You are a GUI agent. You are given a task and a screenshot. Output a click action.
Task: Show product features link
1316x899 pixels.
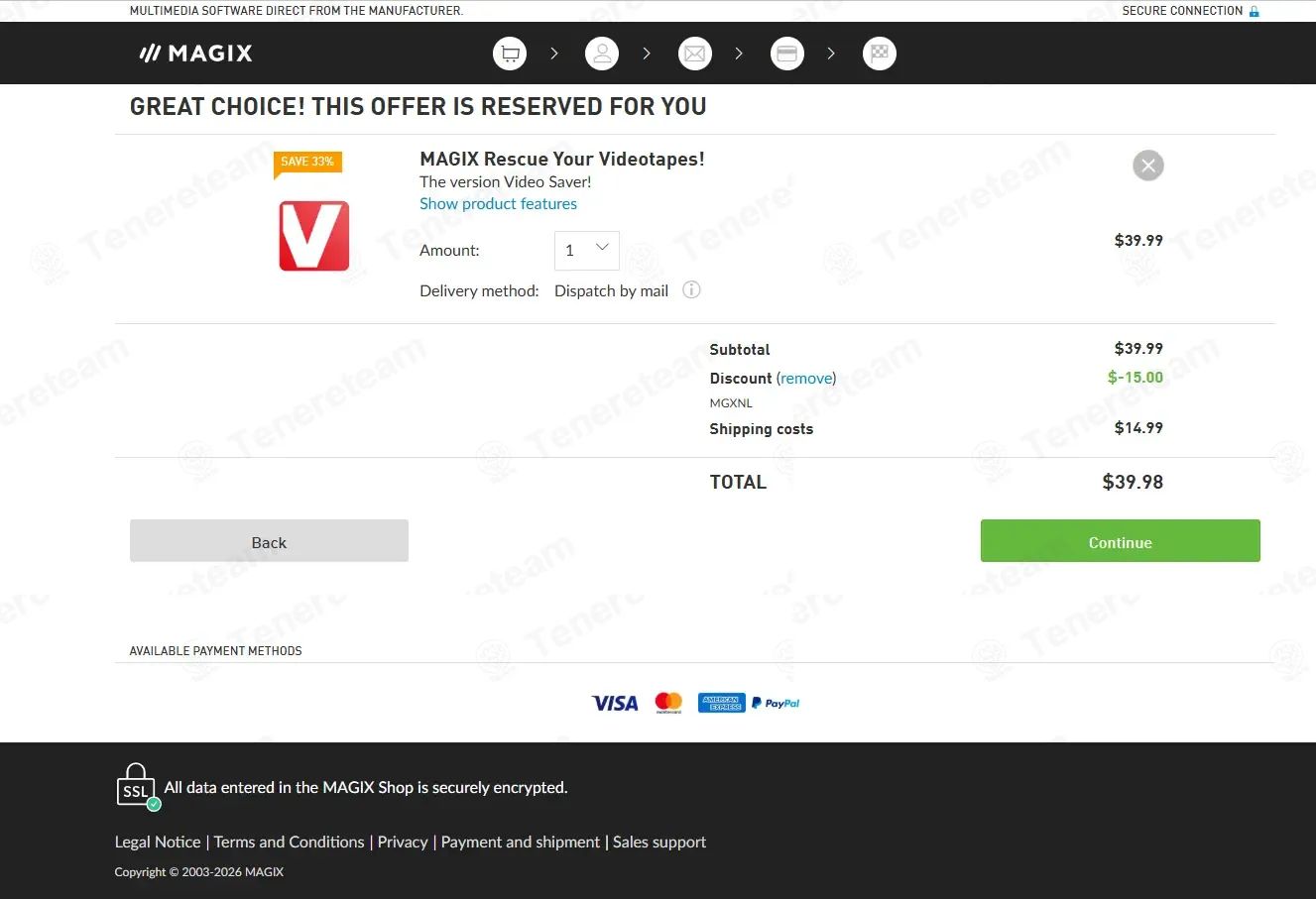pyautogui.click(x=498, y=203)
